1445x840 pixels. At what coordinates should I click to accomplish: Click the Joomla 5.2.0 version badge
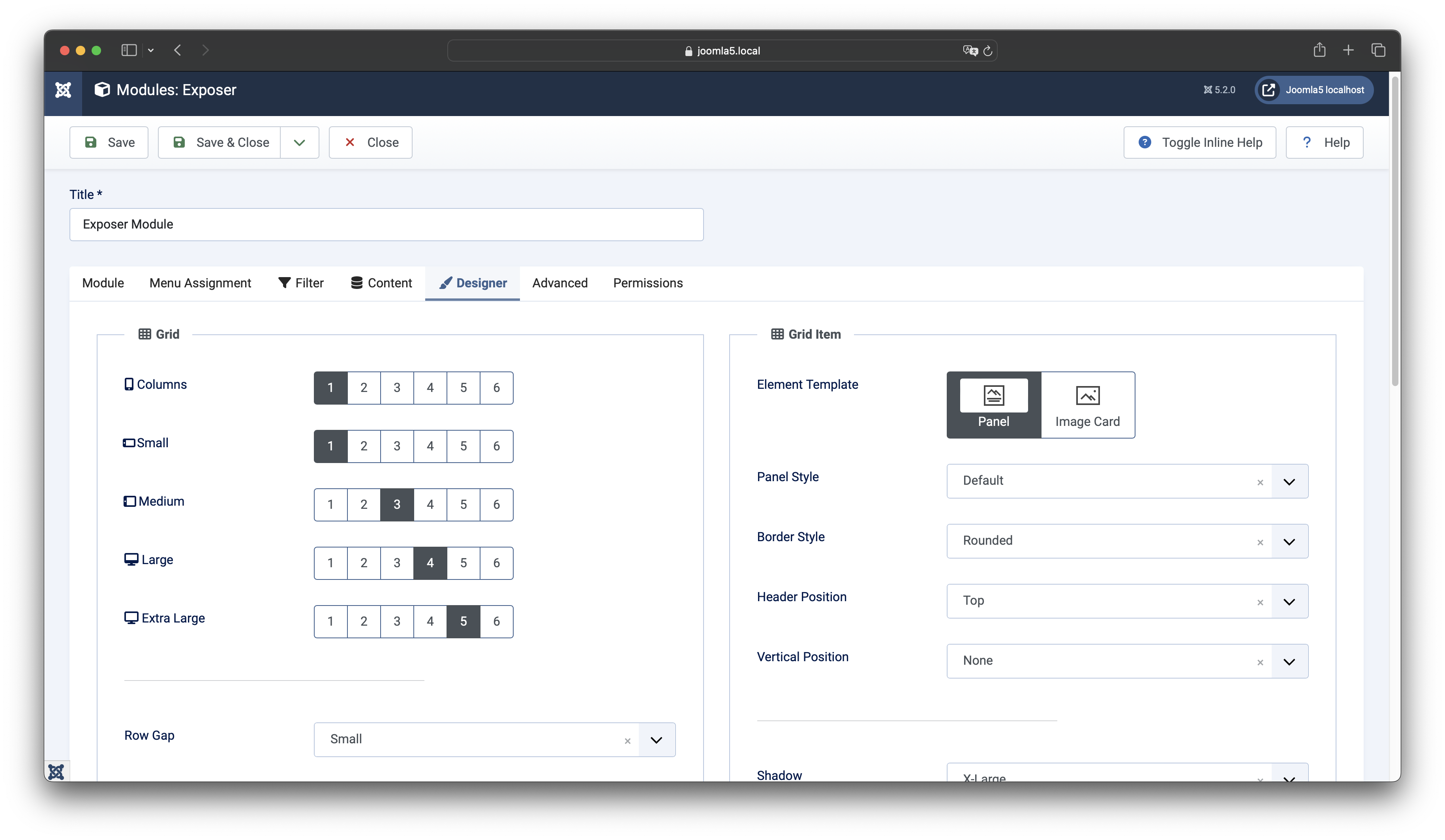(x=1219, y=90)
